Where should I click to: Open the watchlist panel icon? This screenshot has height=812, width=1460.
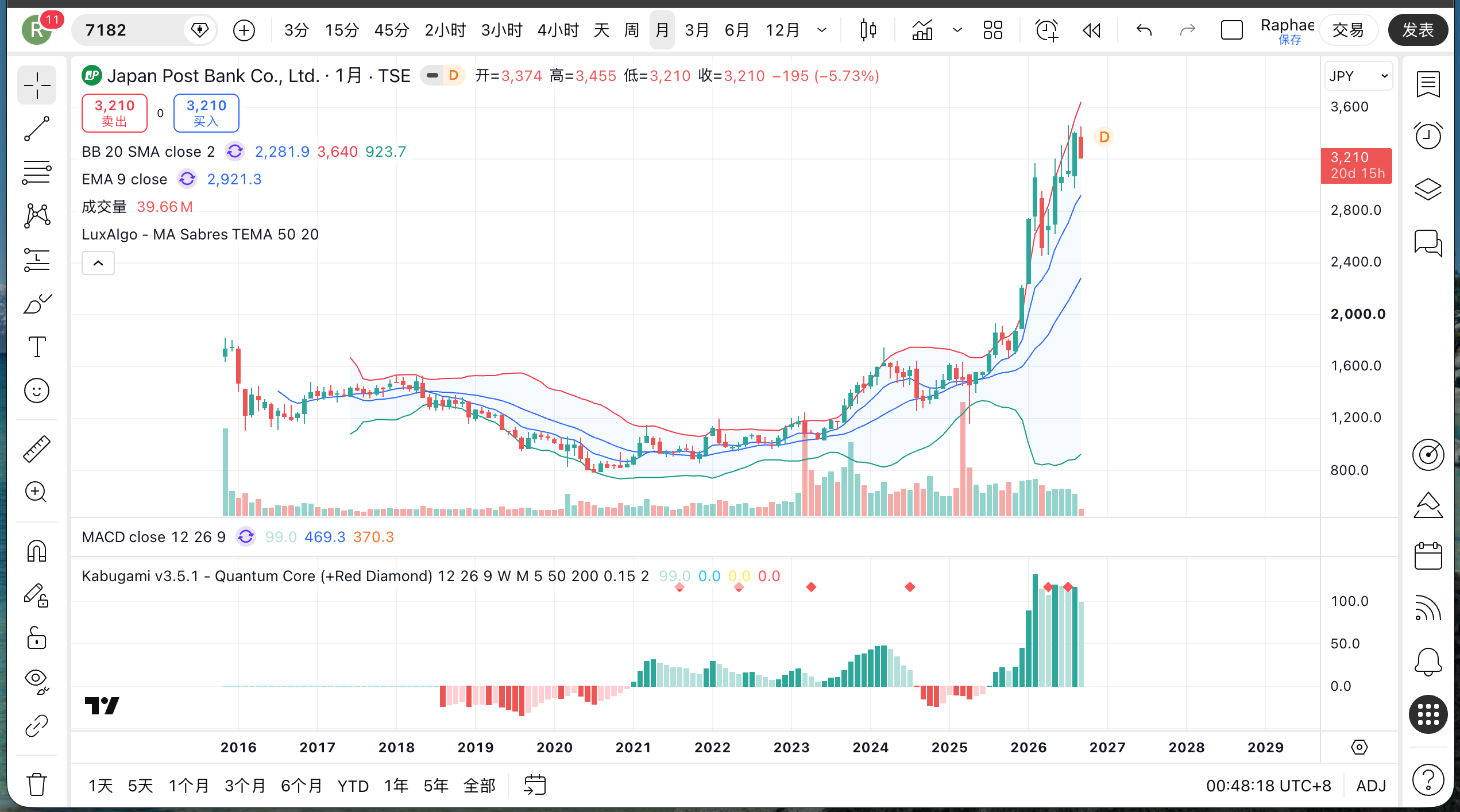[1428, 85]
